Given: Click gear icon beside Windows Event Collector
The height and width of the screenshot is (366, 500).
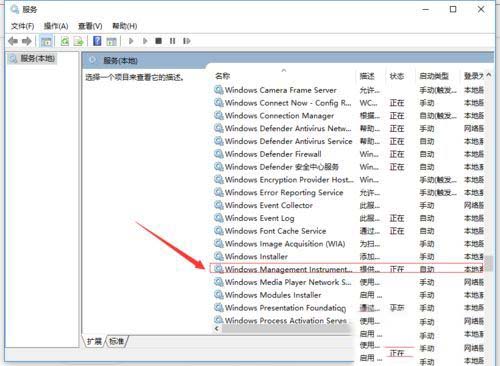Looking at the screenshot, I should point(219,205).
